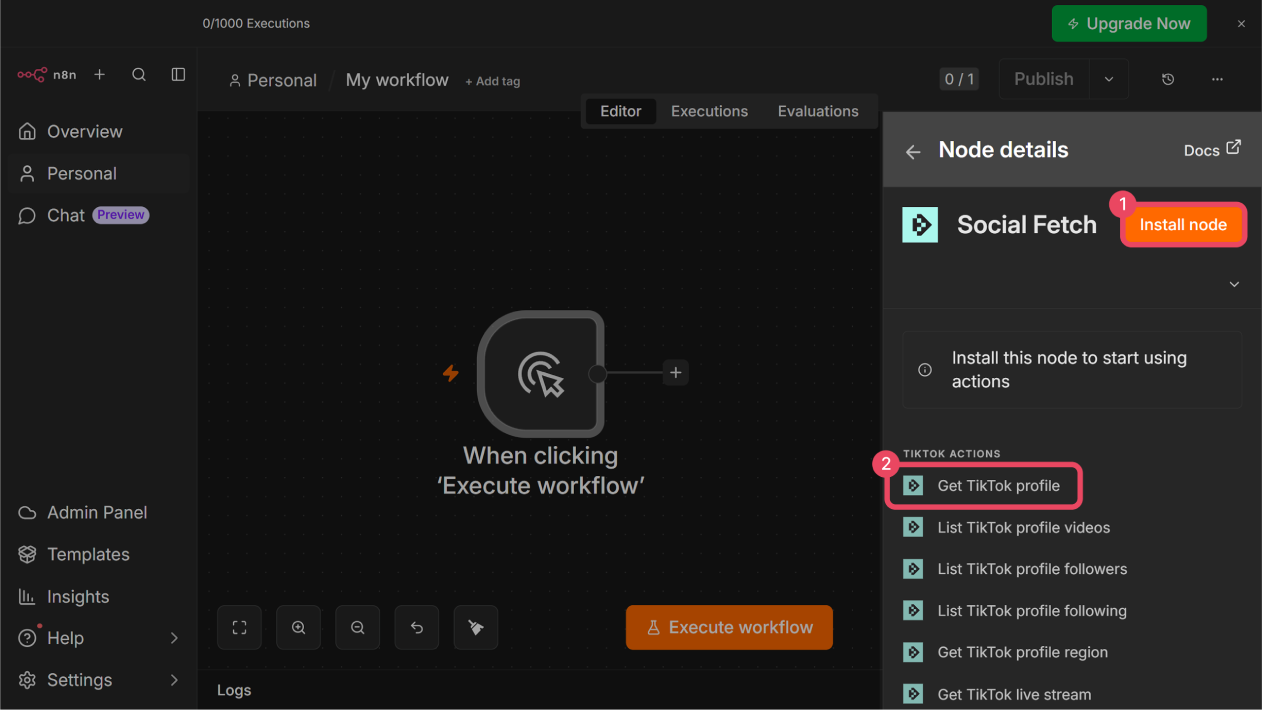The image size is (1262, 710).
Task: Go back with the Node details arrow
Action: (913, 152)
